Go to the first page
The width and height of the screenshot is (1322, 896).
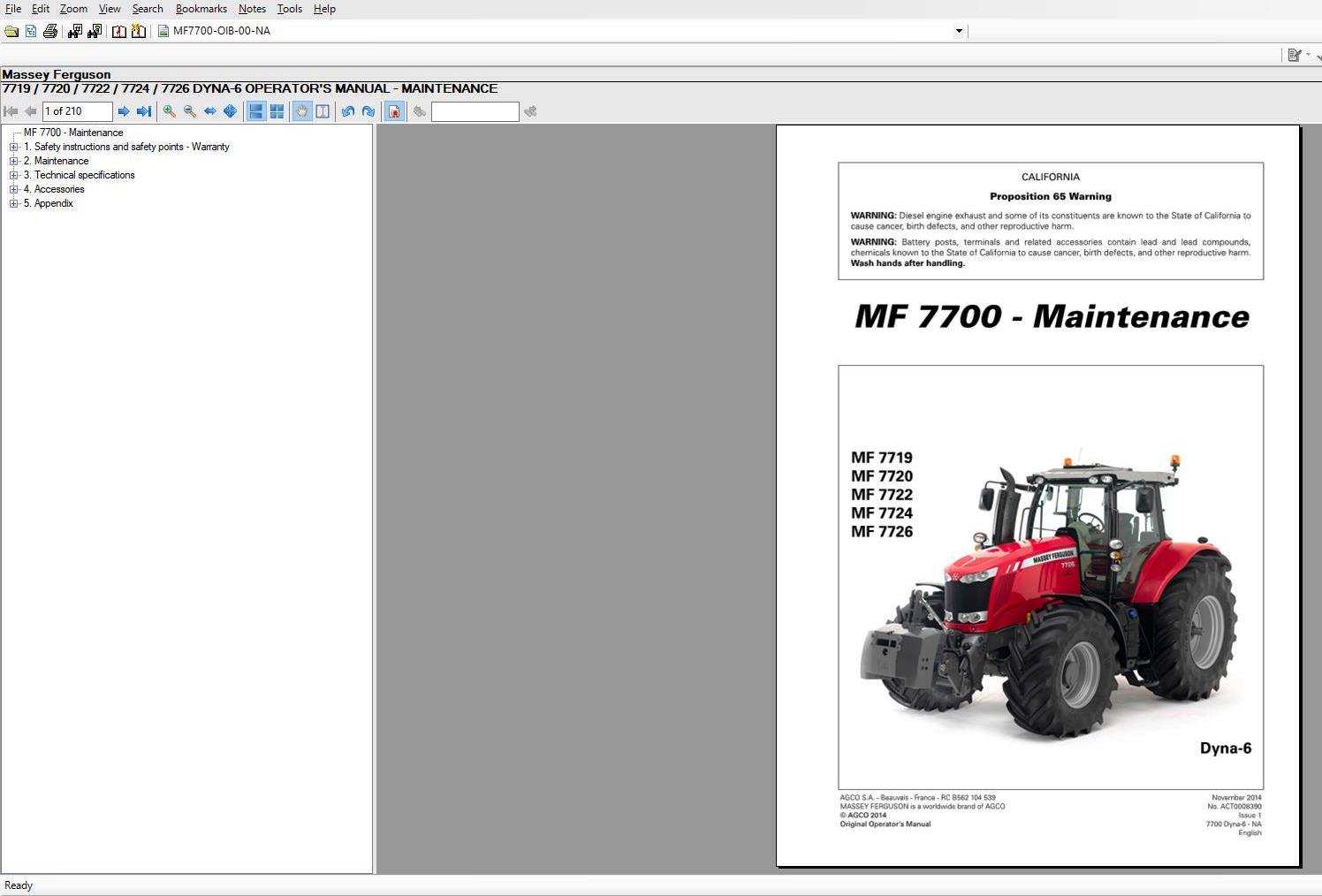coord(11,111)
